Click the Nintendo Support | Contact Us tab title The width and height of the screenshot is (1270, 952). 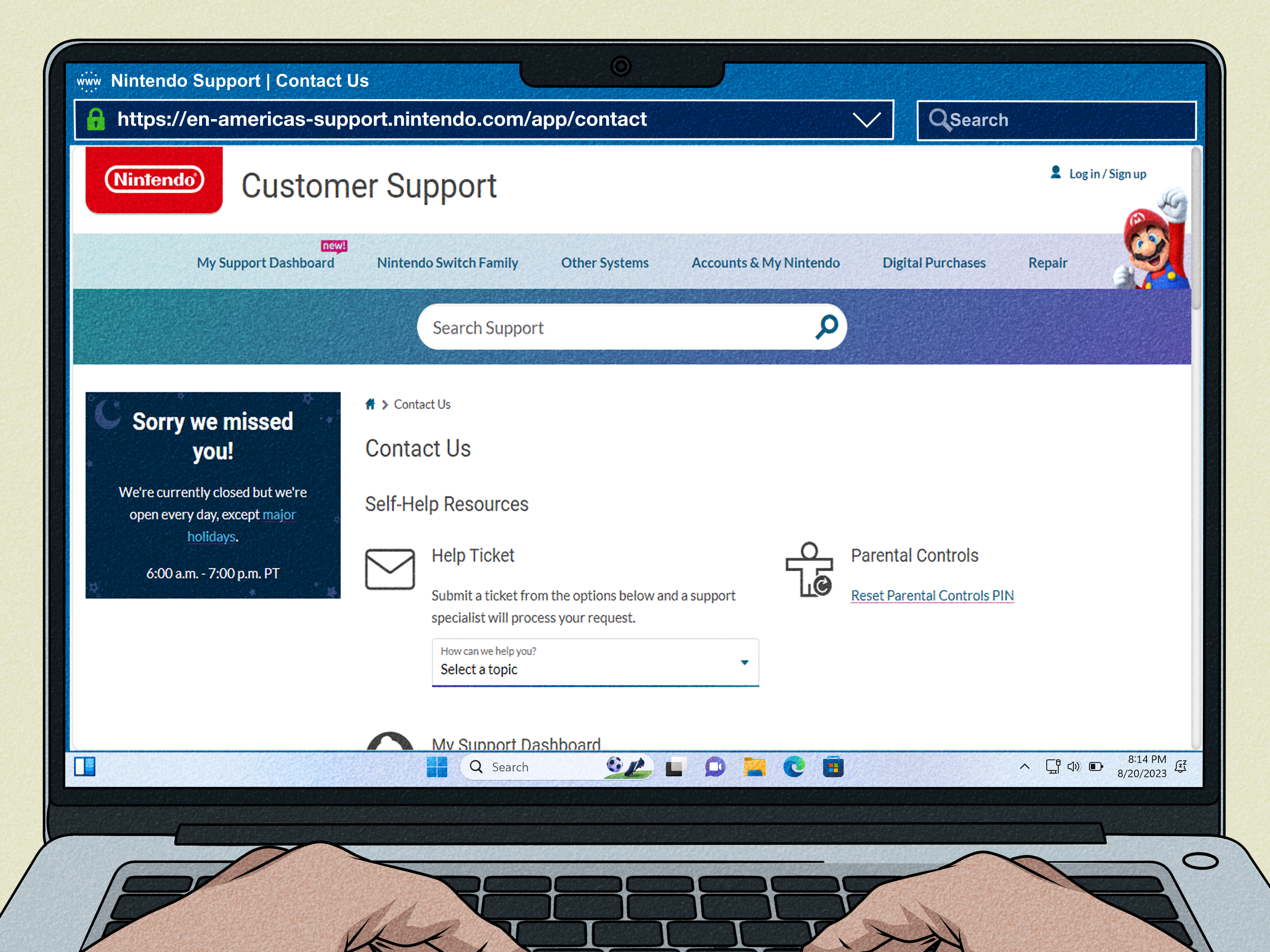point(239,81)
